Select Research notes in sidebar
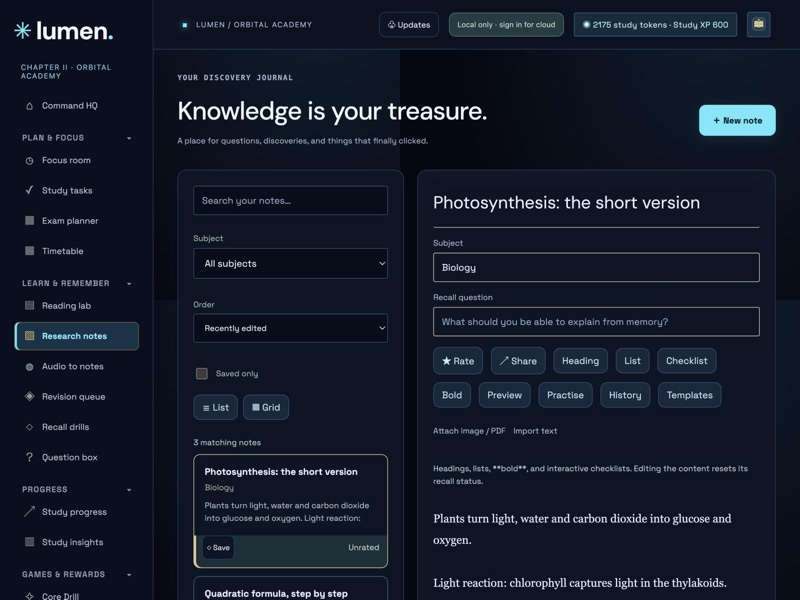Viewport: 800px width, 600px height. 77,336
